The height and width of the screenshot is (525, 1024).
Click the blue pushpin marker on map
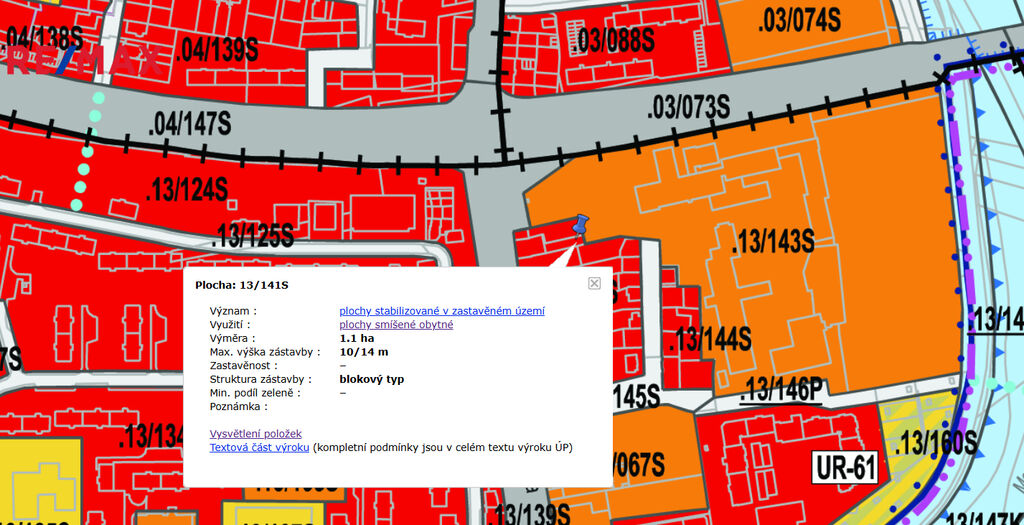click(581, 226)
